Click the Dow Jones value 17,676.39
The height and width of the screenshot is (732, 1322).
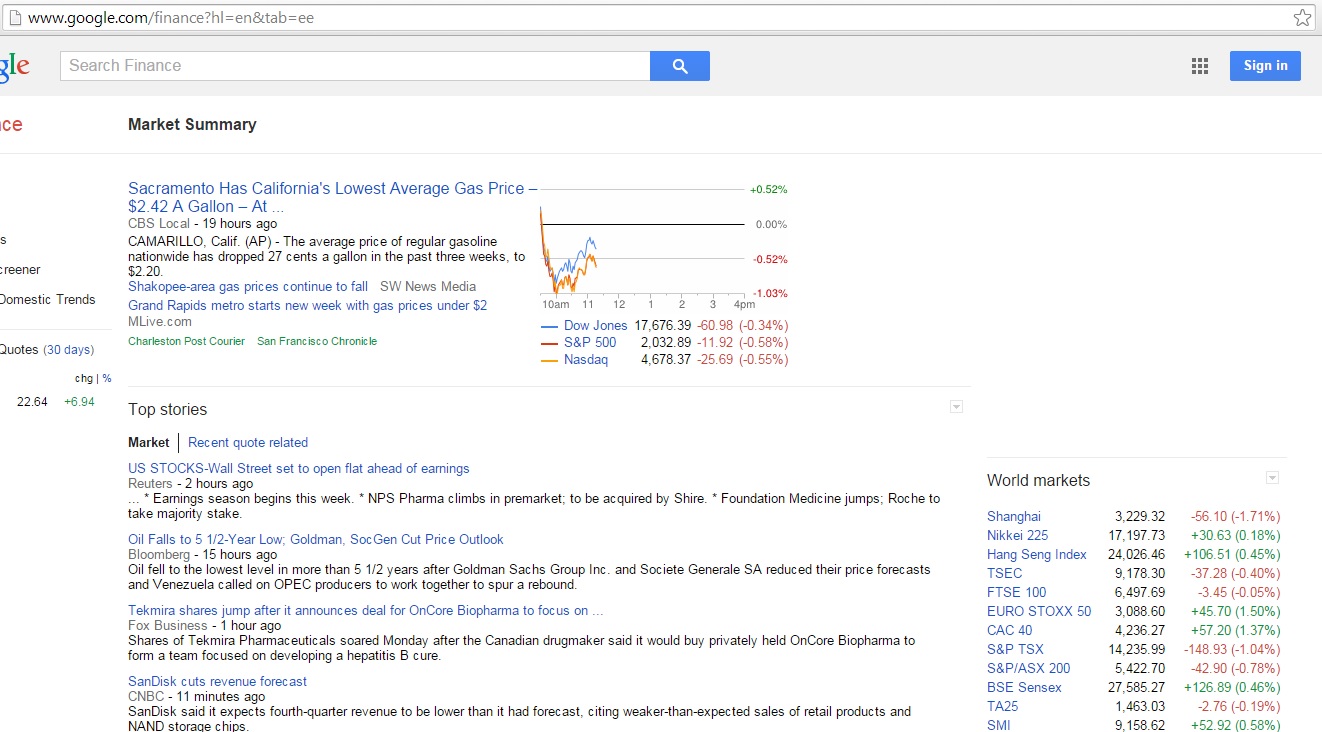tap(663, 325)
